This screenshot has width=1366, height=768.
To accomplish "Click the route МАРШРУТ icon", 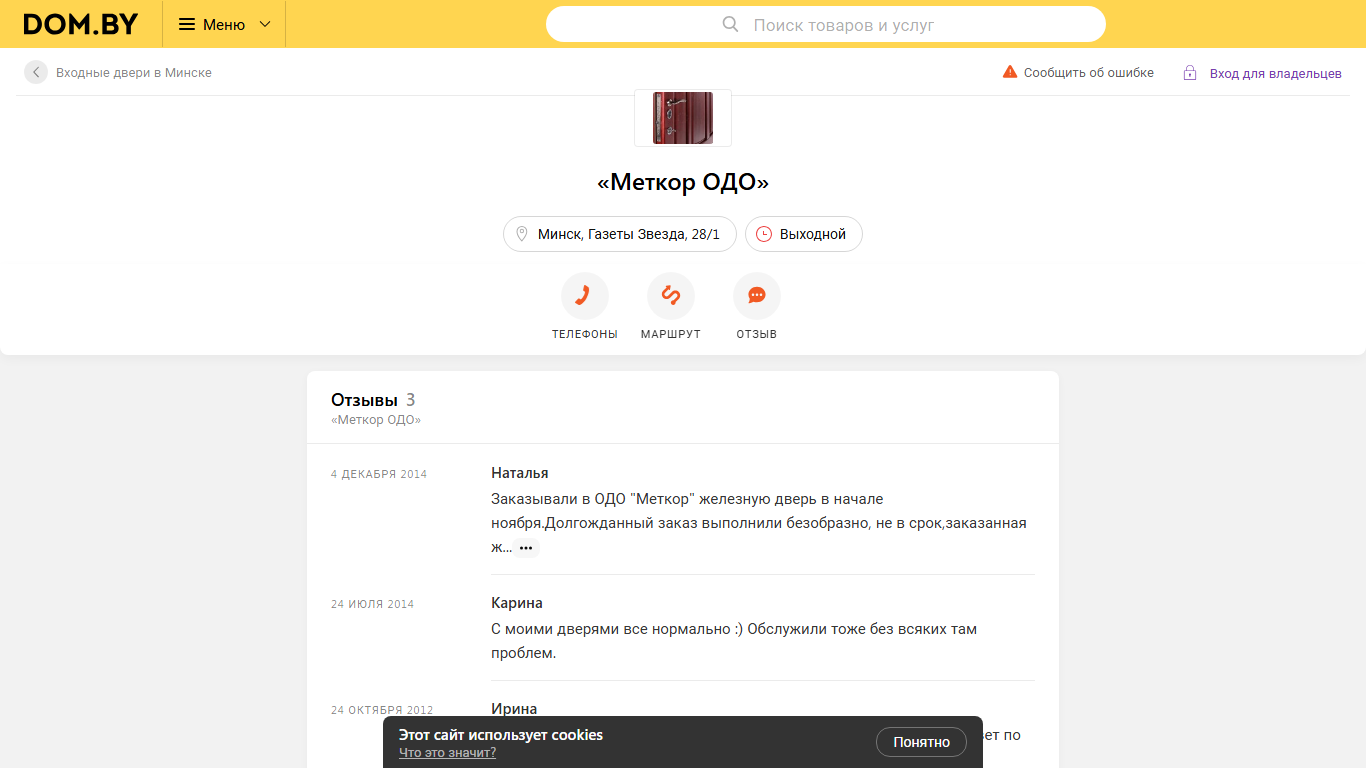I will point(671,296).
